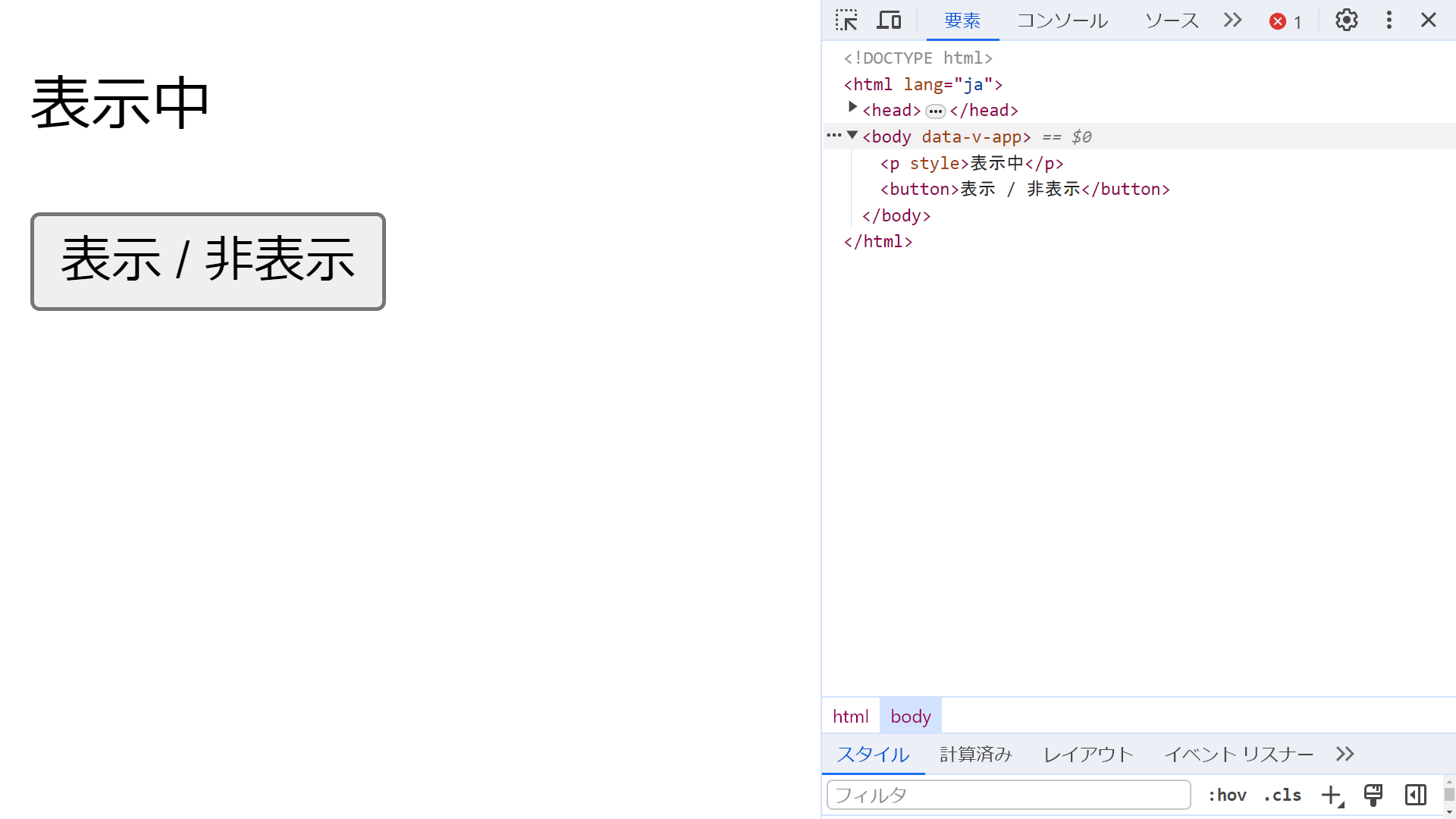
Task: Select html in the breadcrumb bar
Action: click(850, 717)
